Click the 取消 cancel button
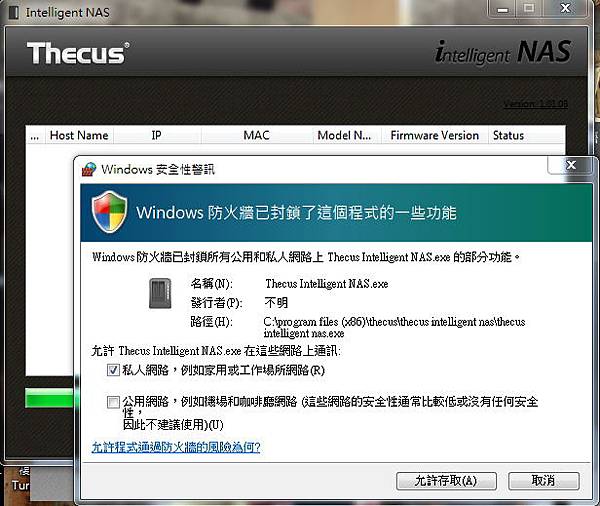The height and width of the screenshot is (506, 600). pos(543,481)
